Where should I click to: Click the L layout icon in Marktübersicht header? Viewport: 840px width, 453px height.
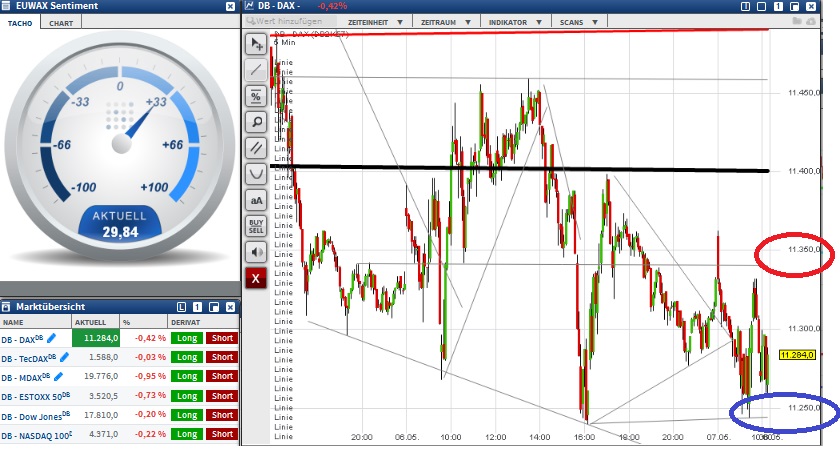[181, 307]
